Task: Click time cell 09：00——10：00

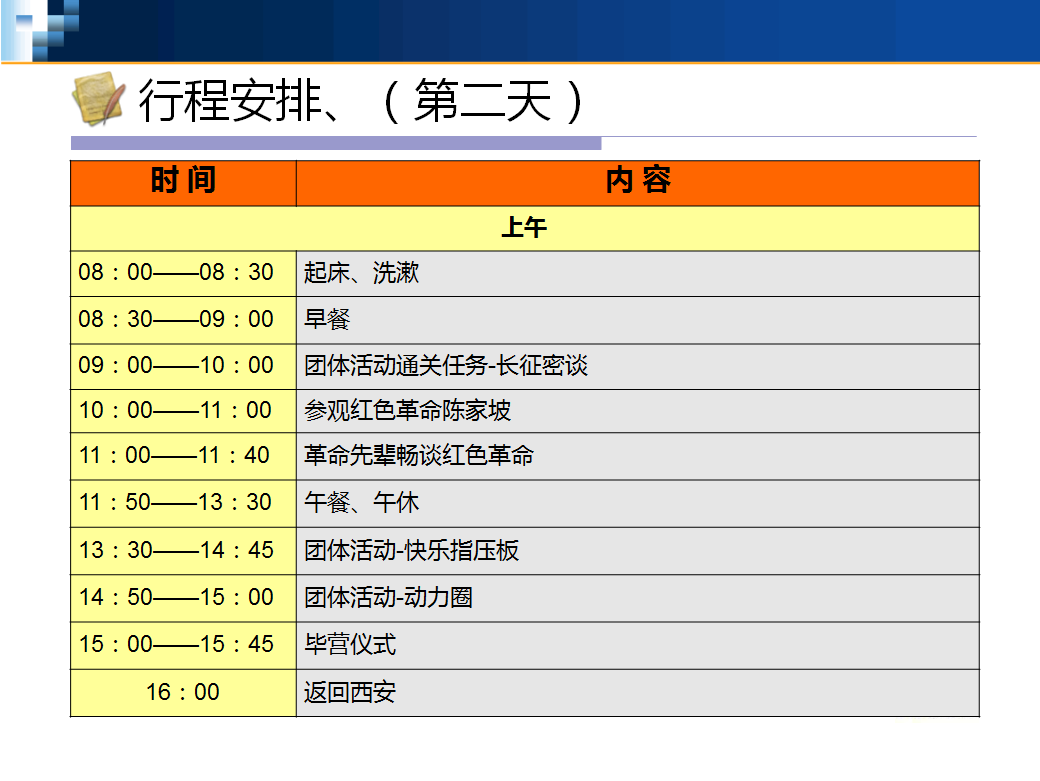Action: pyautogui.click(x=184, y=367)
